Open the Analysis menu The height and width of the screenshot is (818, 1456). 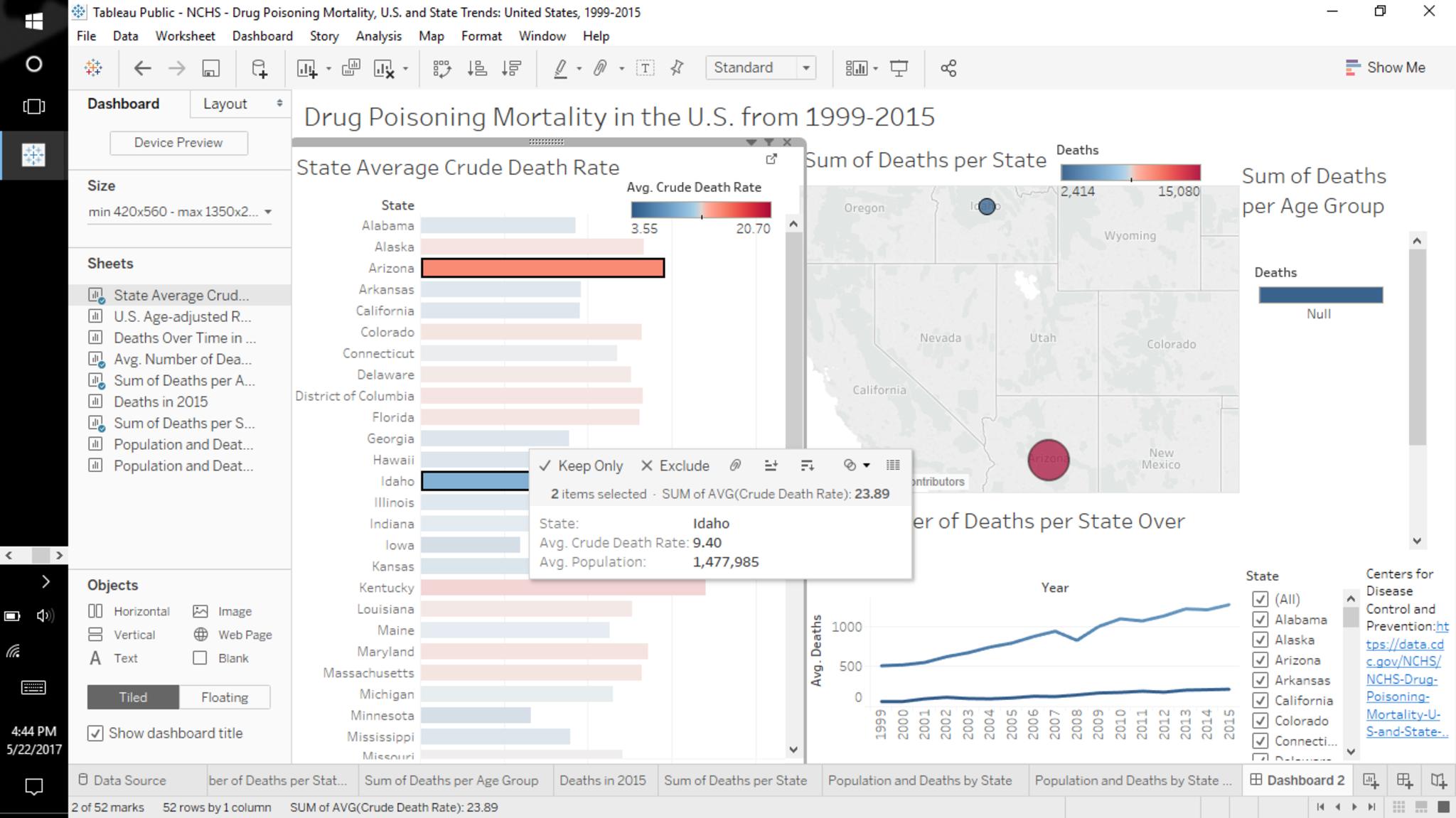coord(378,36)
